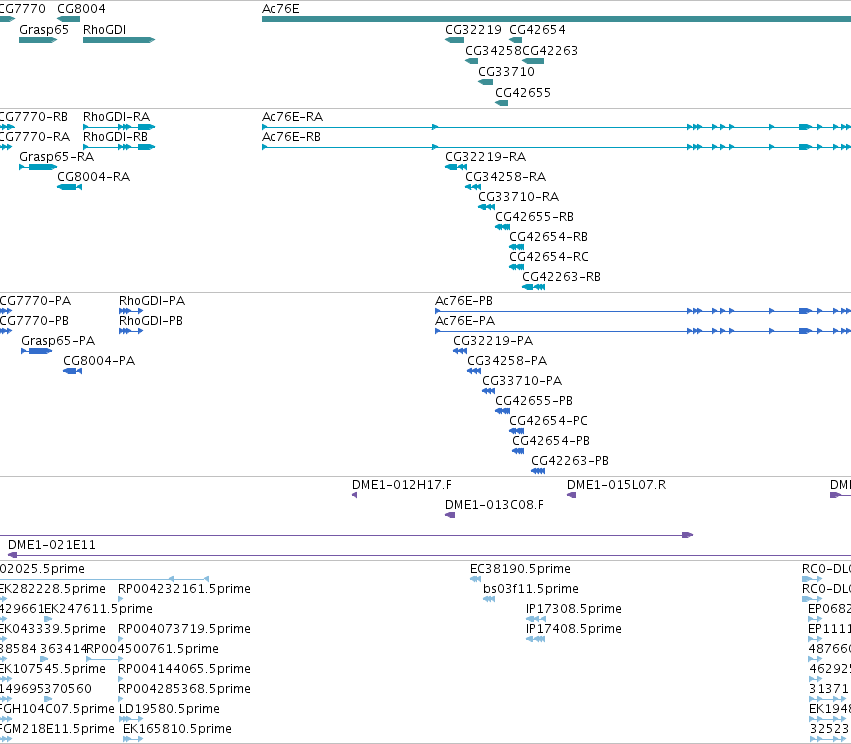The image size is (851, 744).
Task: Select CDS label Grasp65-PA
Action: 58,341
